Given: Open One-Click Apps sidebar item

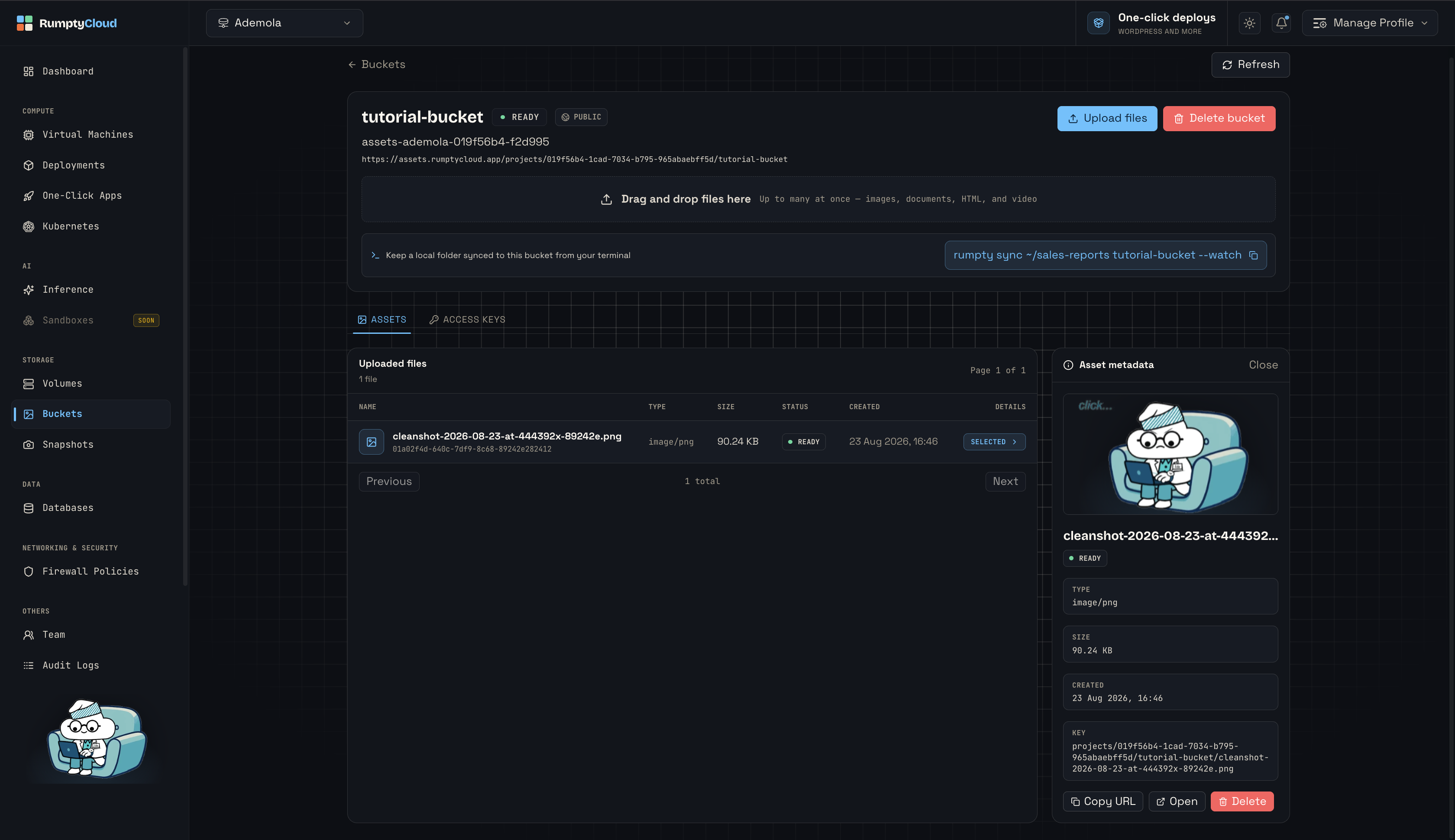Looking at the screenshot, I should click(x=91, y=196).
